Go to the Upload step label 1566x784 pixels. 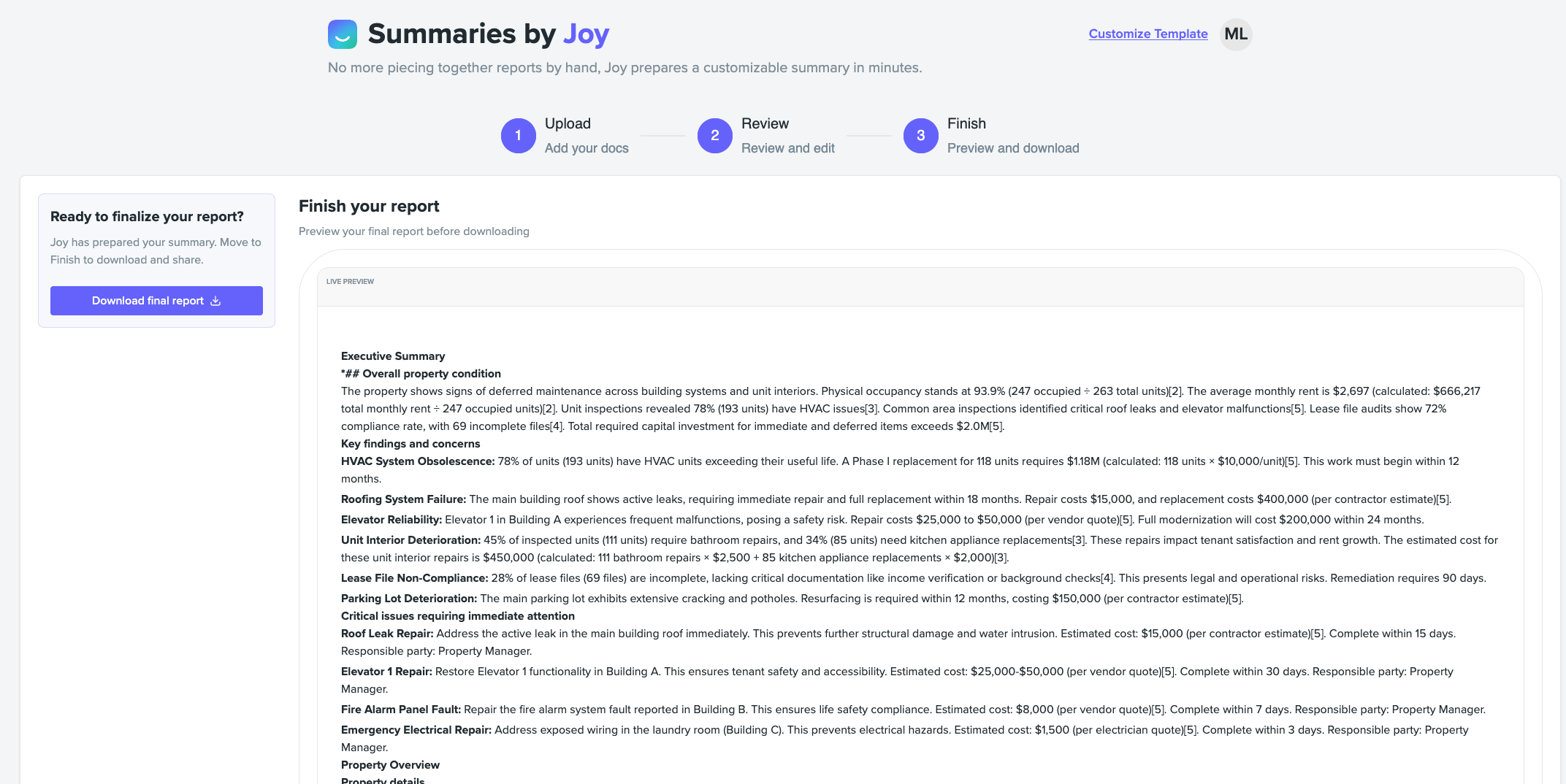point(568,124)
